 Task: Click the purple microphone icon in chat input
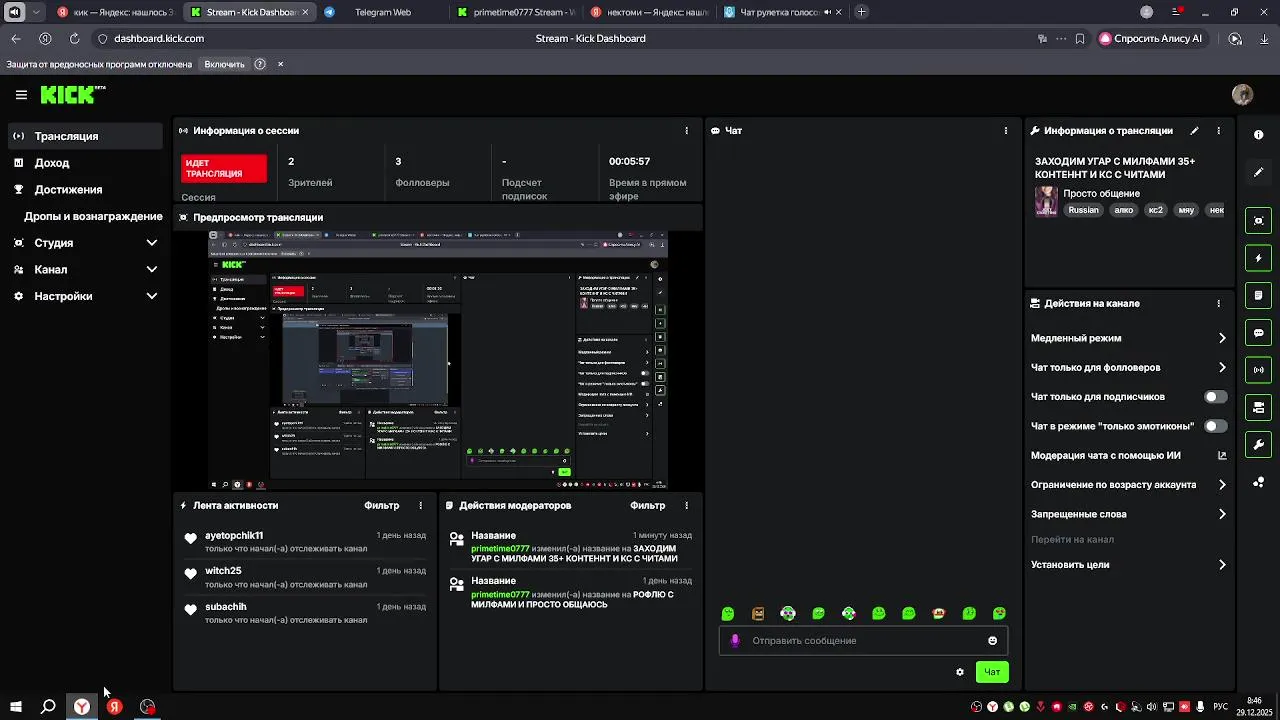(735, 641)
